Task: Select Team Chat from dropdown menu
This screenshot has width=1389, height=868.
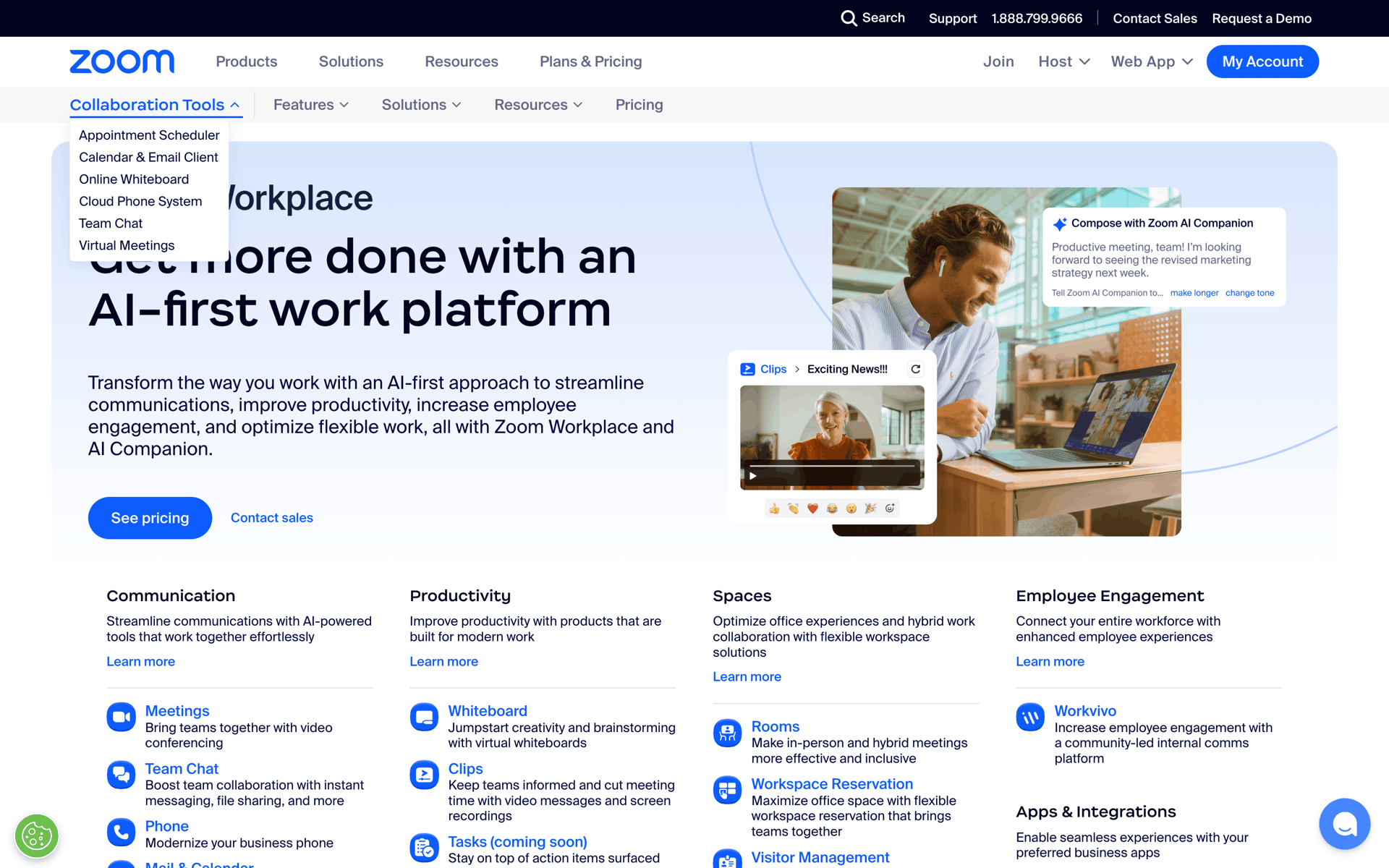Action: point(111,224)
